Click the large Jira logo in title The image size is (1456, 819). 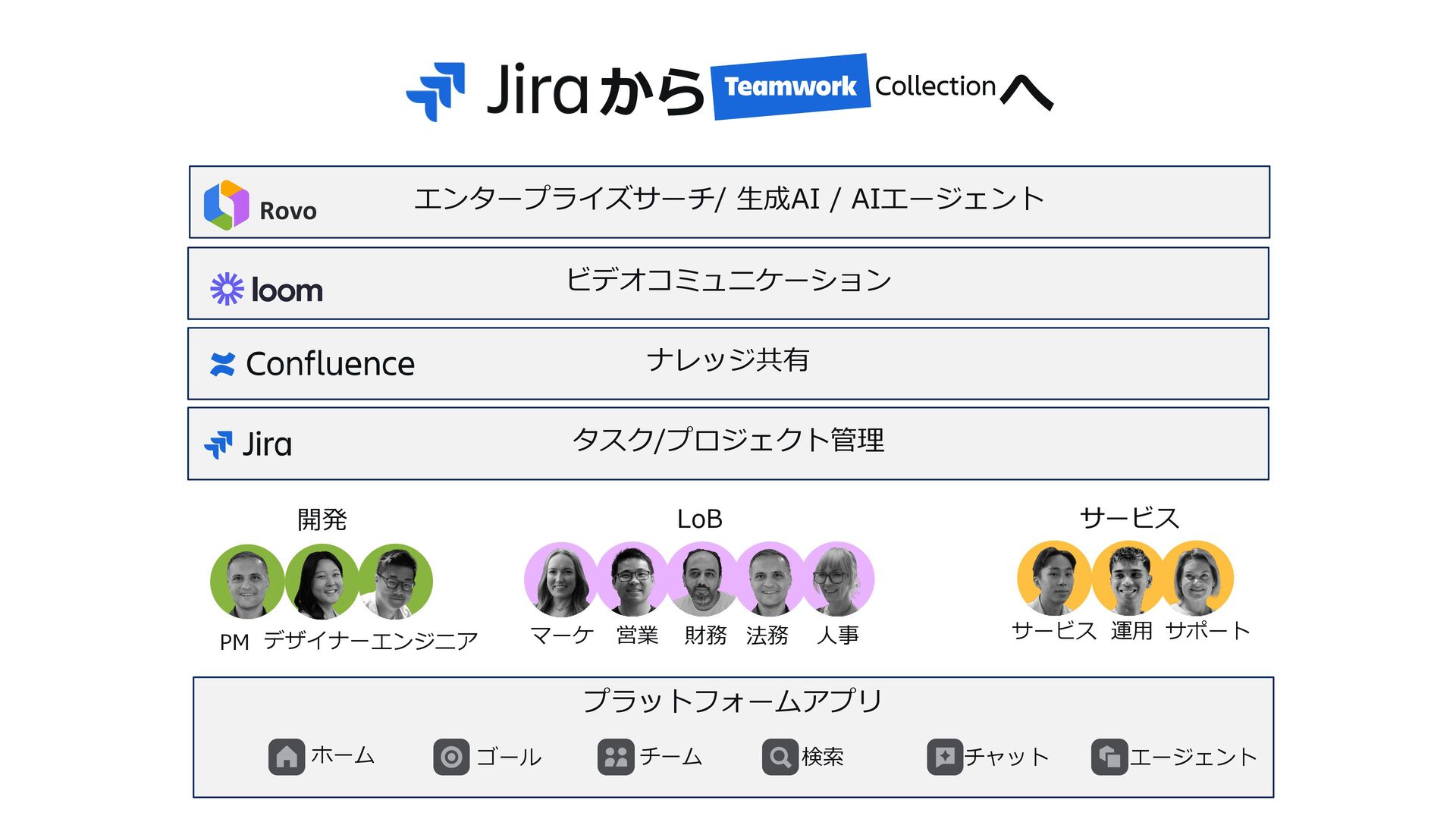click(435, 91)
